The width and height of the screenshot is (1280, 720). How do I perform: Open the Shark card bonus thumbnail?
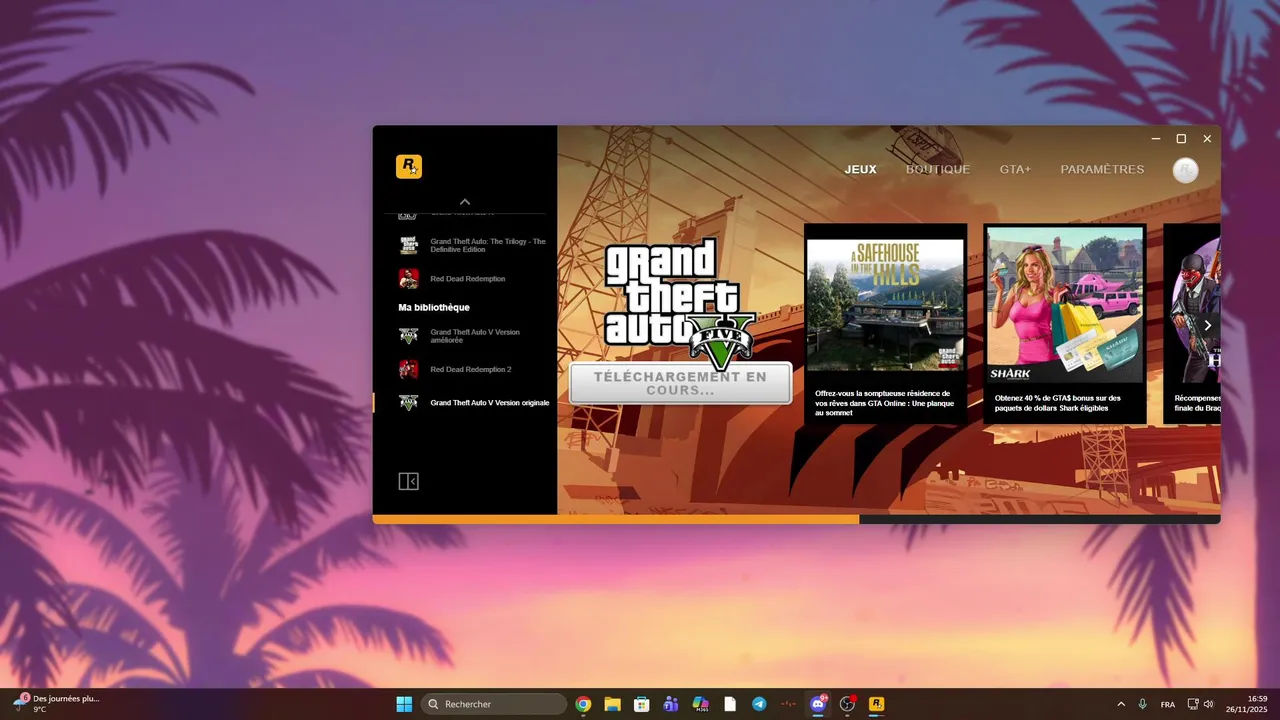(1065, 304)
